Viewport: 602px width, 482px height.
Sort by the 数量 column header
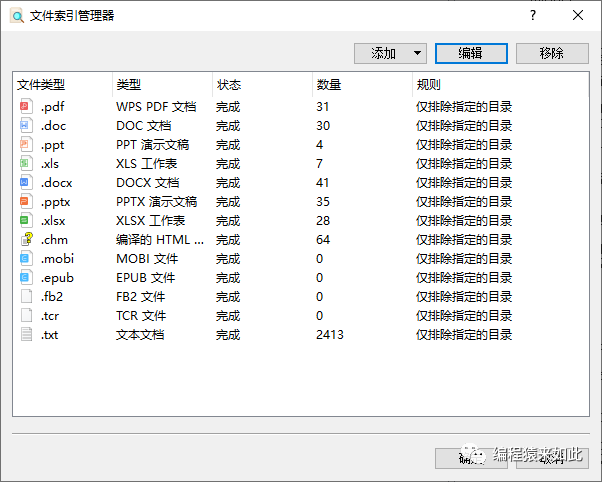[329, 84]
